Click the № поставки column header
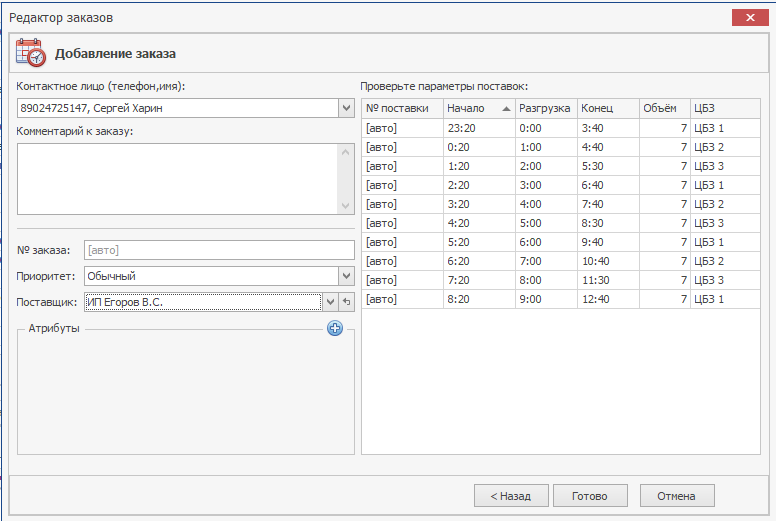Viewport: 776px width, 521px height. pyautogui.click(x=400, y=108)
